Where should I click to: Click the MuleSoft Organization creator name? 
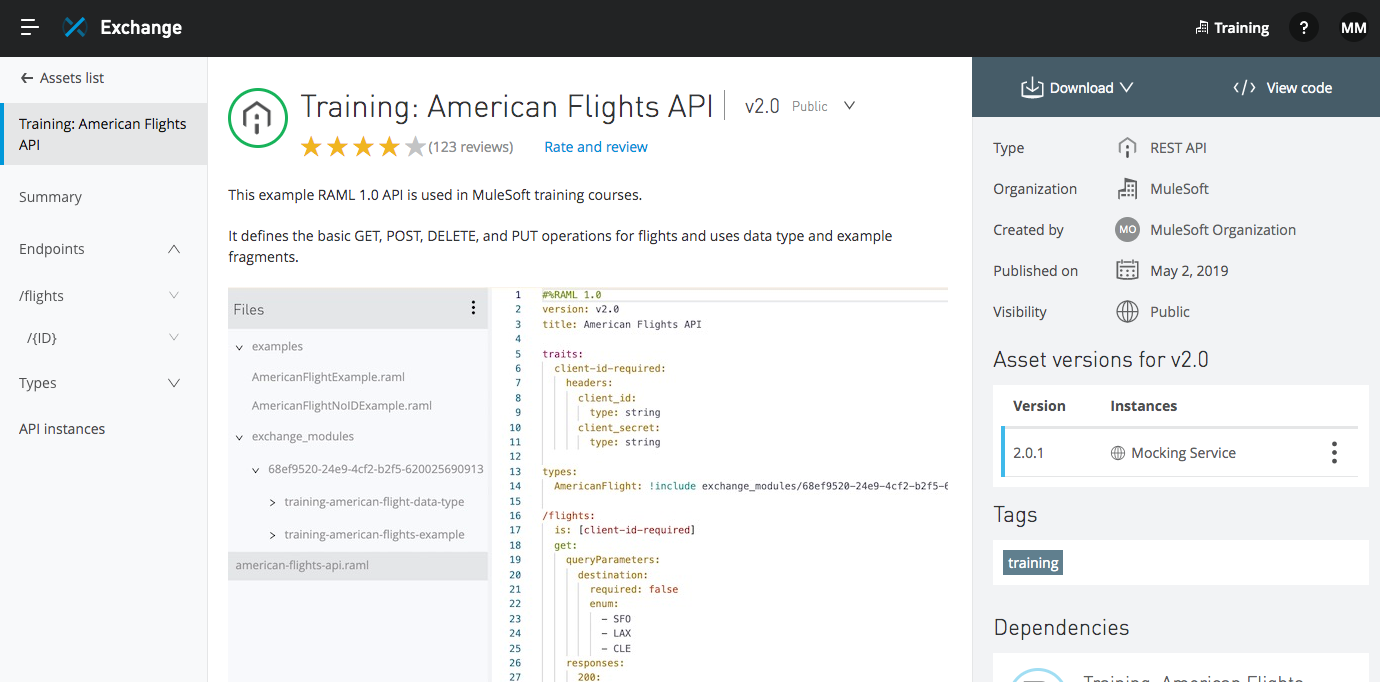(x=1223, y=230)
